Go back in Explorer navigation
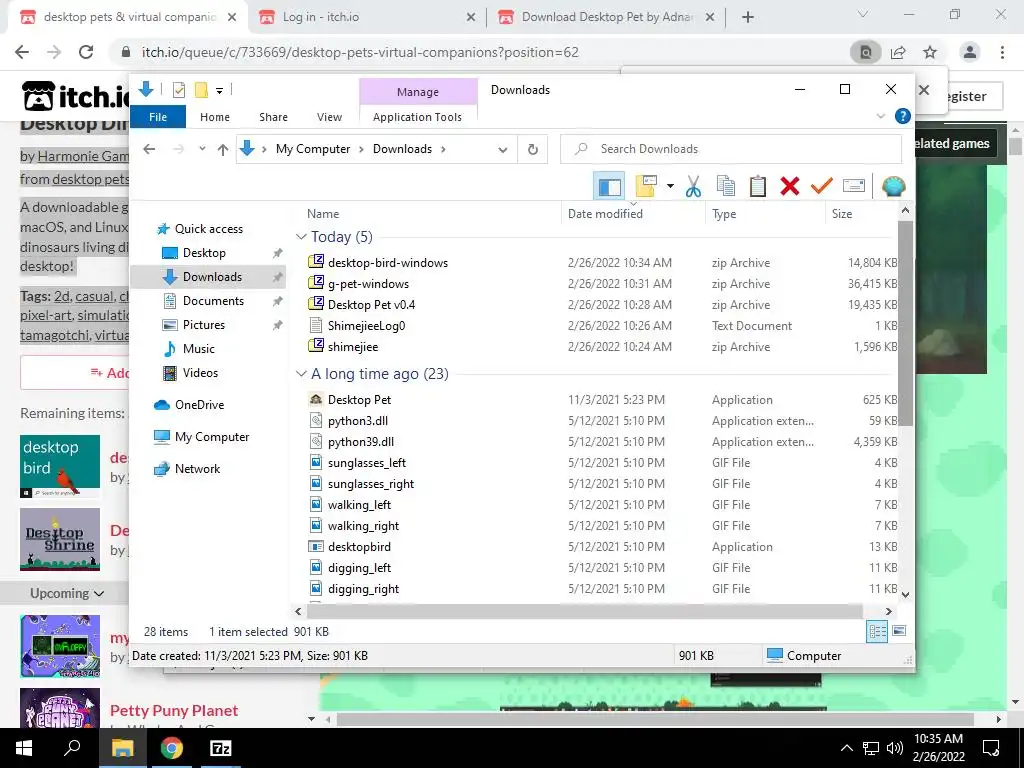The image size is (1024, 768). tap(149, 149)
